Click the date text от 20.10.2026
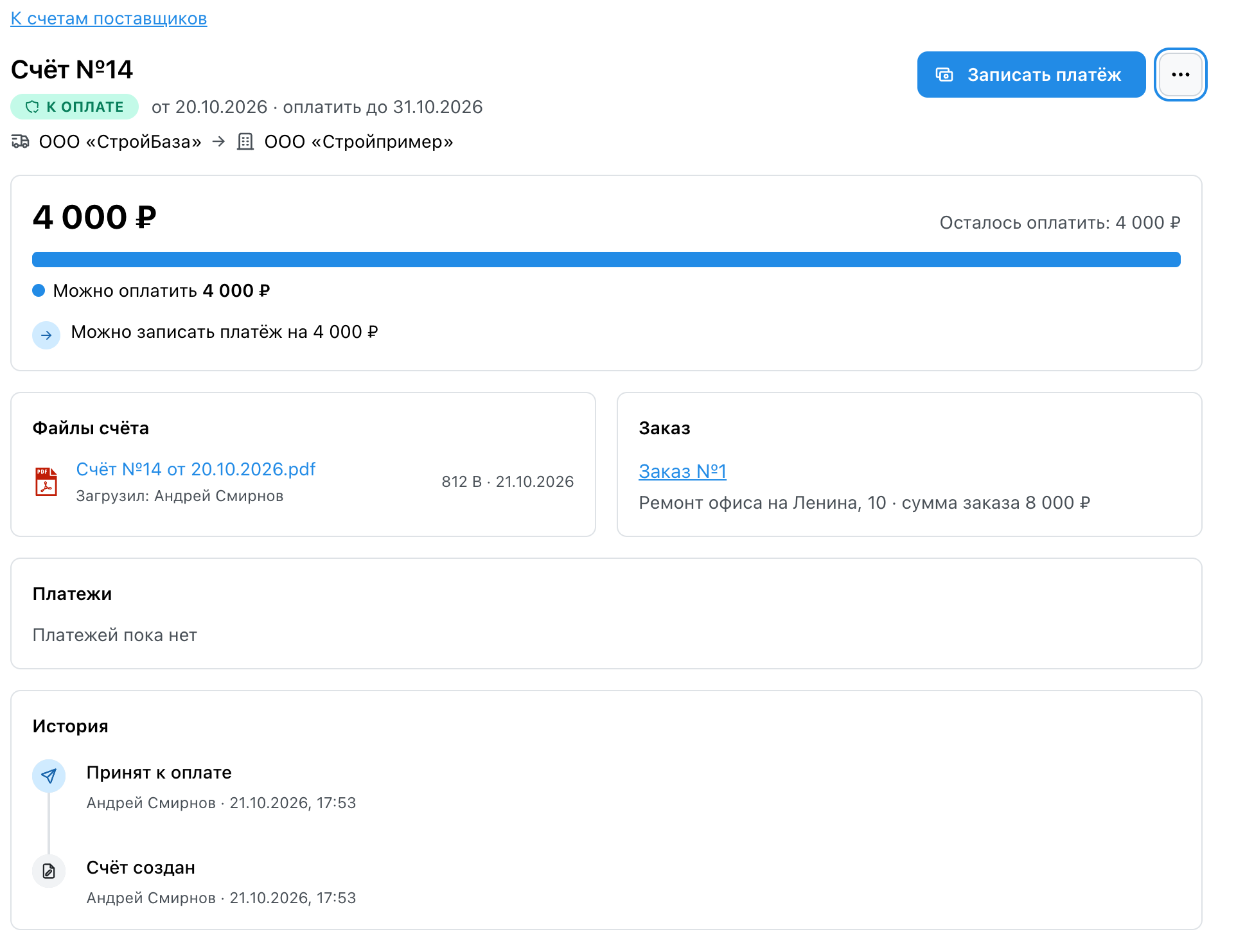 [209, 107]
